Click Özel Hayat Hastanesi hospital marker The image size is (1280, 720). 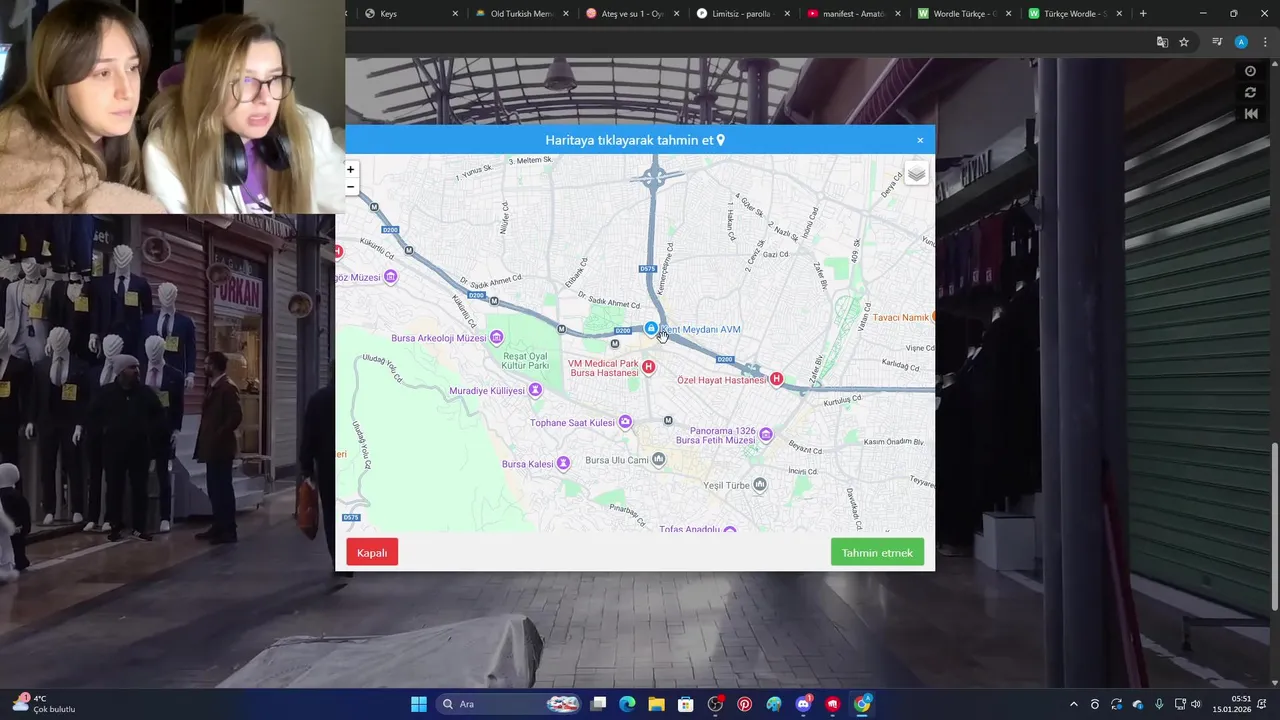(x=776, y=380)
